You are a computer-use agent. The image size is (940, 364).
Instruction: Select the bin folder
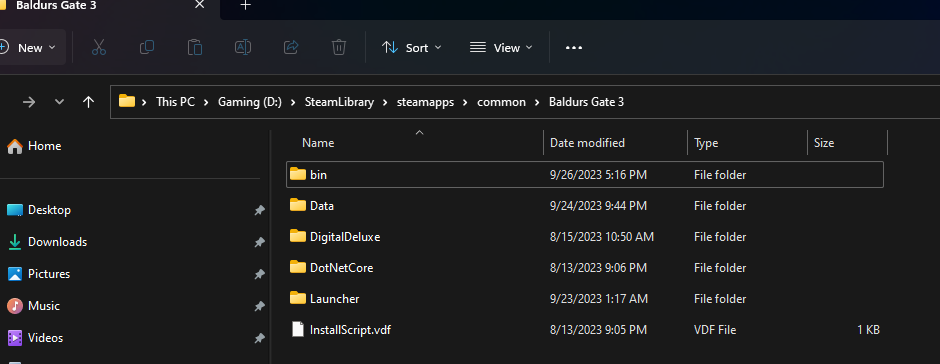tap(585, 175)
